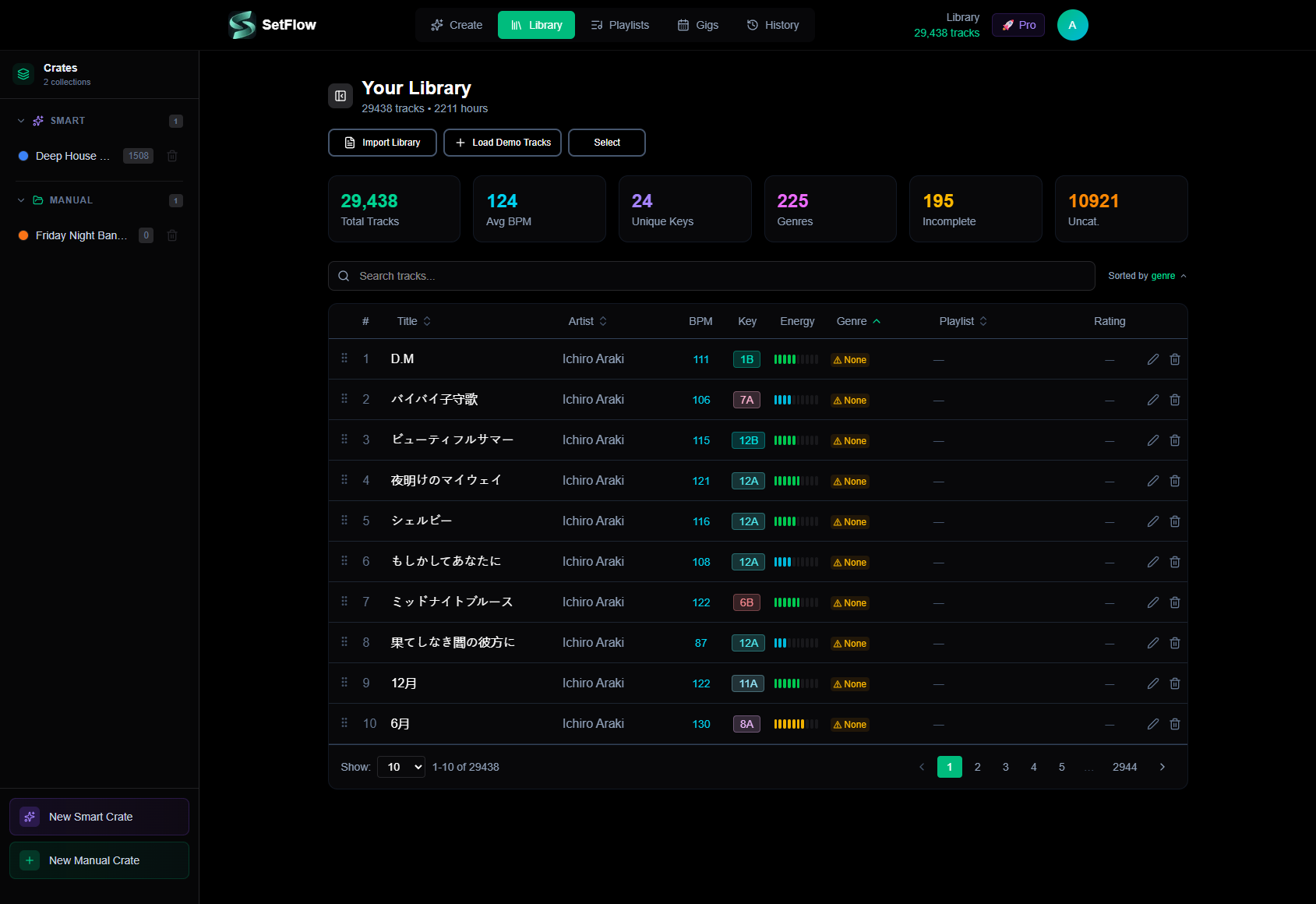This screenshot has height=904, width=1316.
Task: Collapse the SMART crates section
Action: (20, 121)
